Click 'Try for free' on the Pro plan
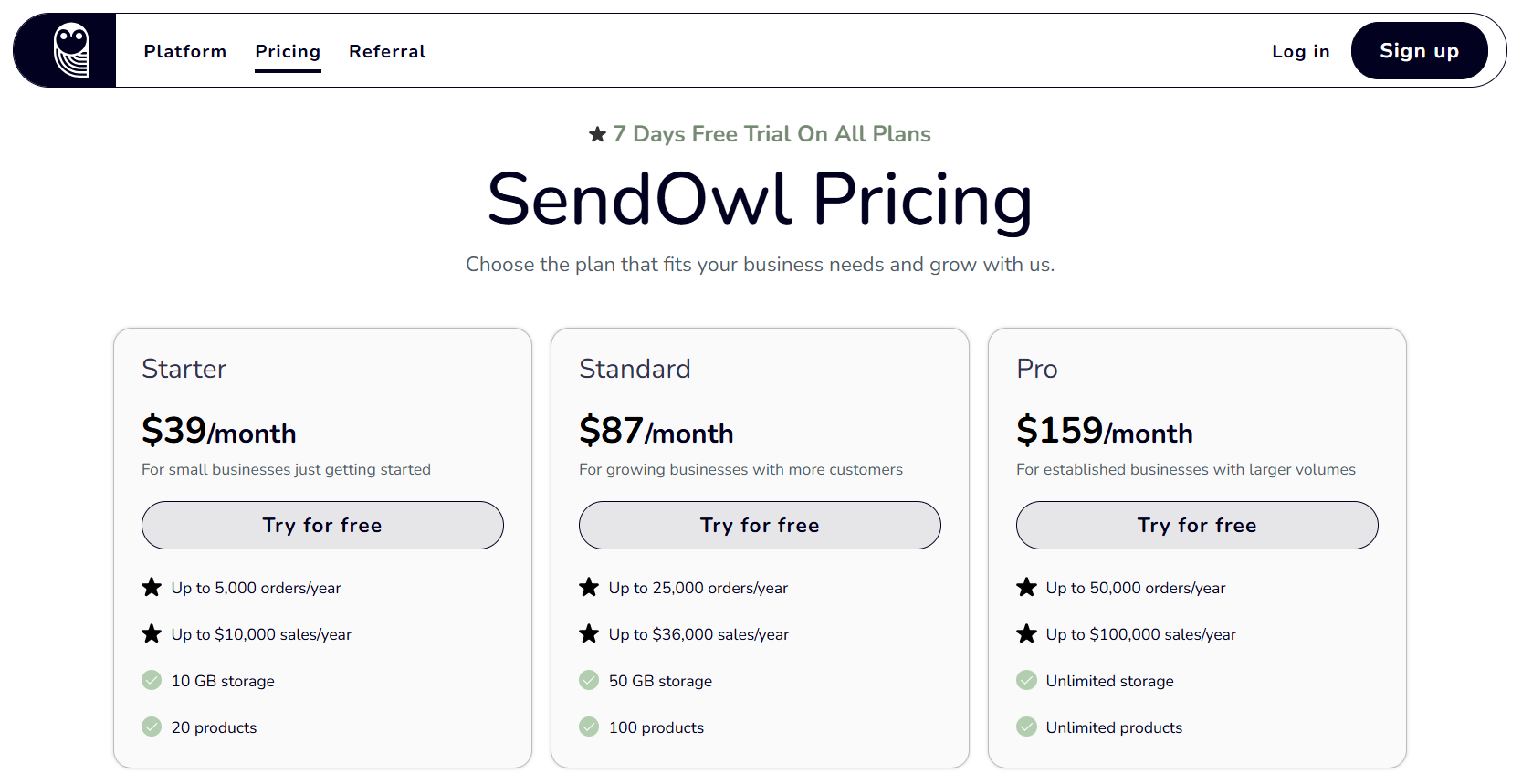This screenshot has height=784, width=1522. pos(1197,525)
